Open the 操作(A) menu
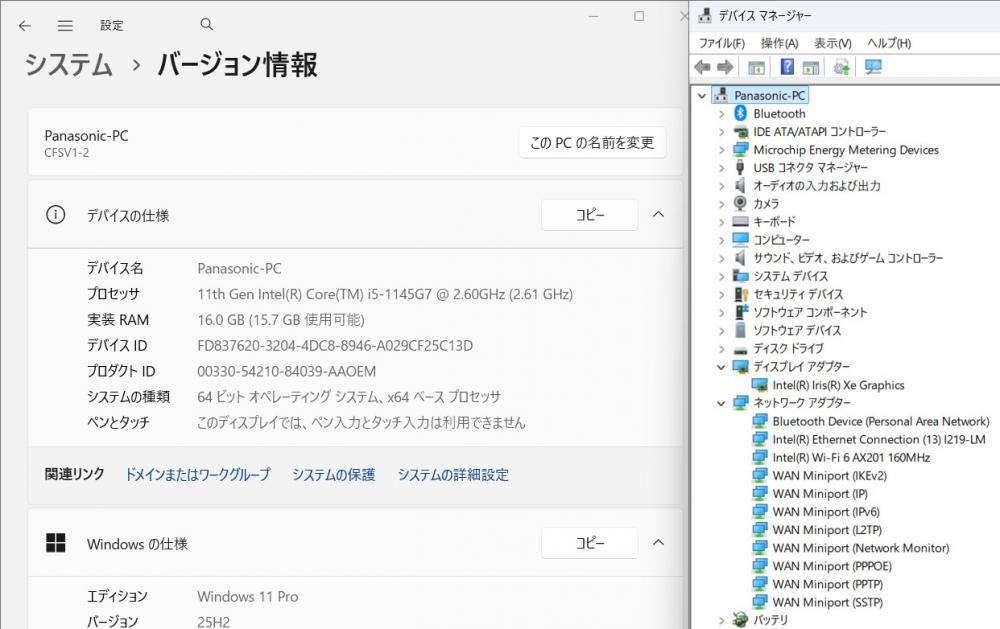Screen dimensions: 1000x629 tap(779, 43)
